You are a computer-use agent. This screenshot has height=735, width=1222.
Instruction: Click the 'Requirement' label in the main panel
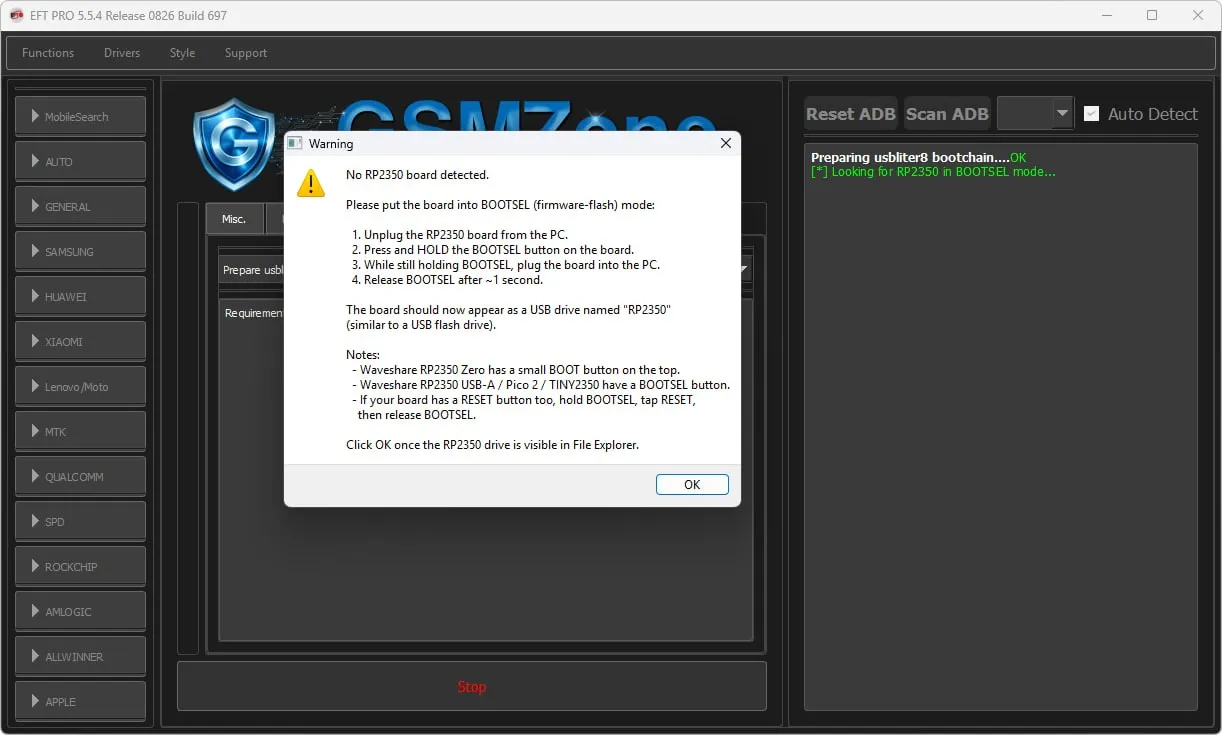point(254,313)
